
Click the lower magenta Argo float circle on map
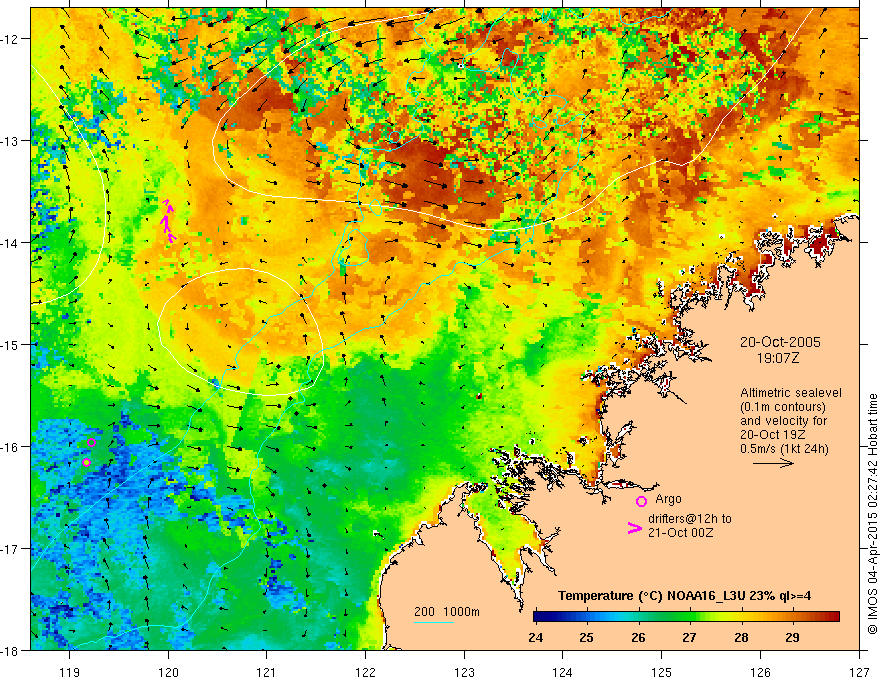tap(86, 463)
